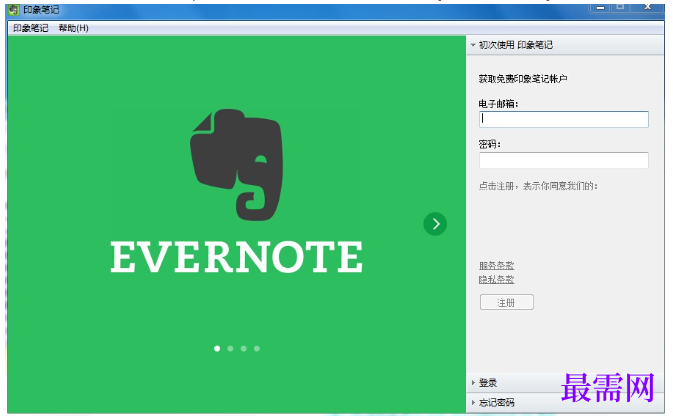Image resolution: width=673 pixels, height=419 pixels.
Task: Minimize the 印象笔记 window
Action: click(x=600, y=7)
